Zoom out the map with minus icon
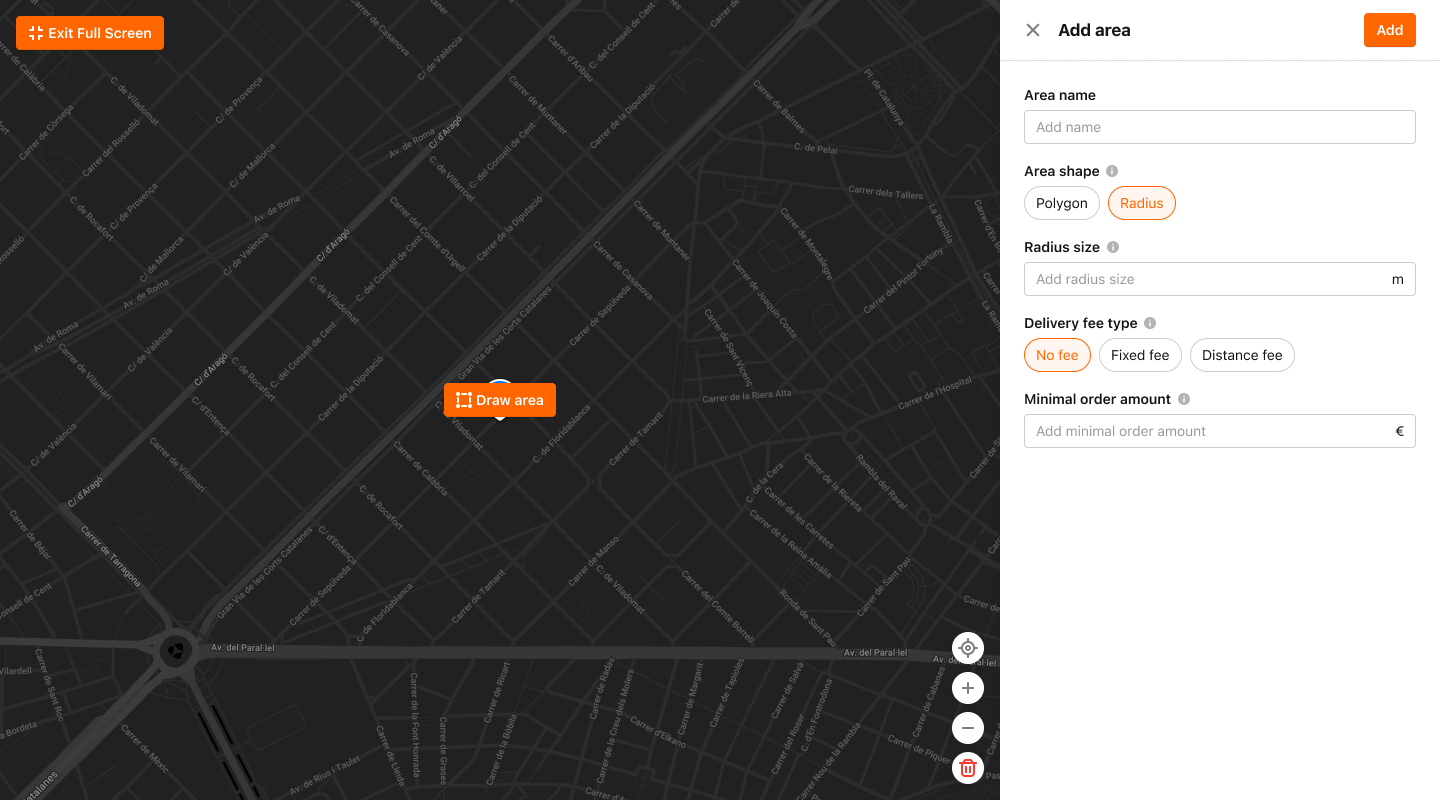Screen dimensions: 1440x800 click(x=968, y=728)
